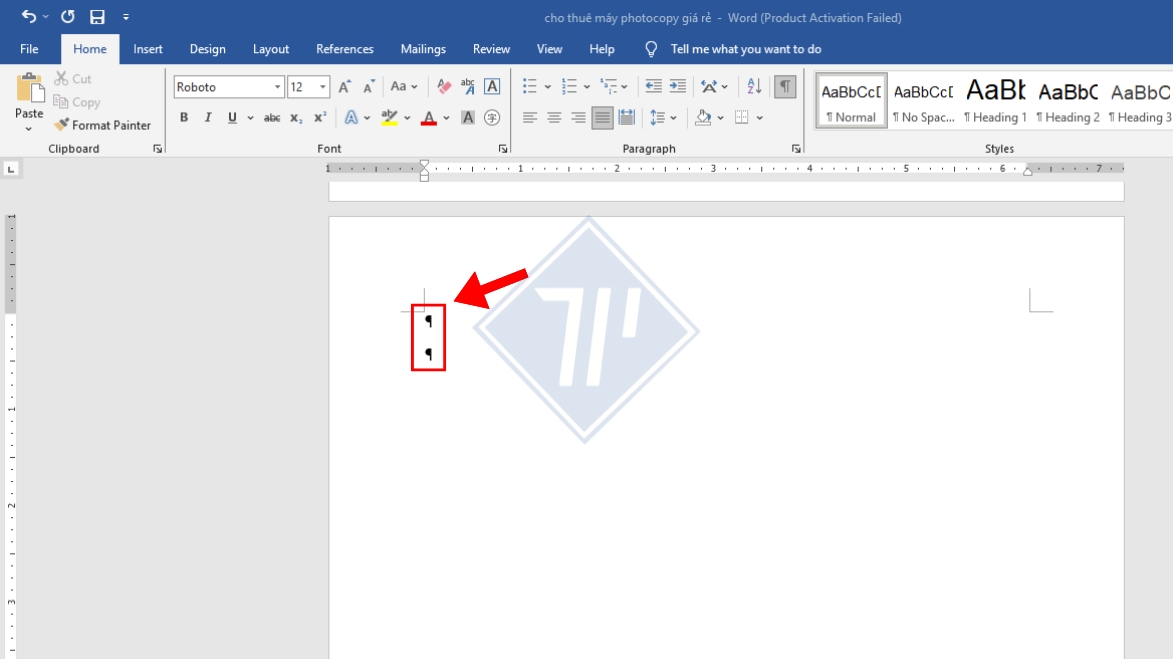The height and width of the screenshot is (659, 1173).
Task: Select the Heading 1 style
Action: pos(995,100)
